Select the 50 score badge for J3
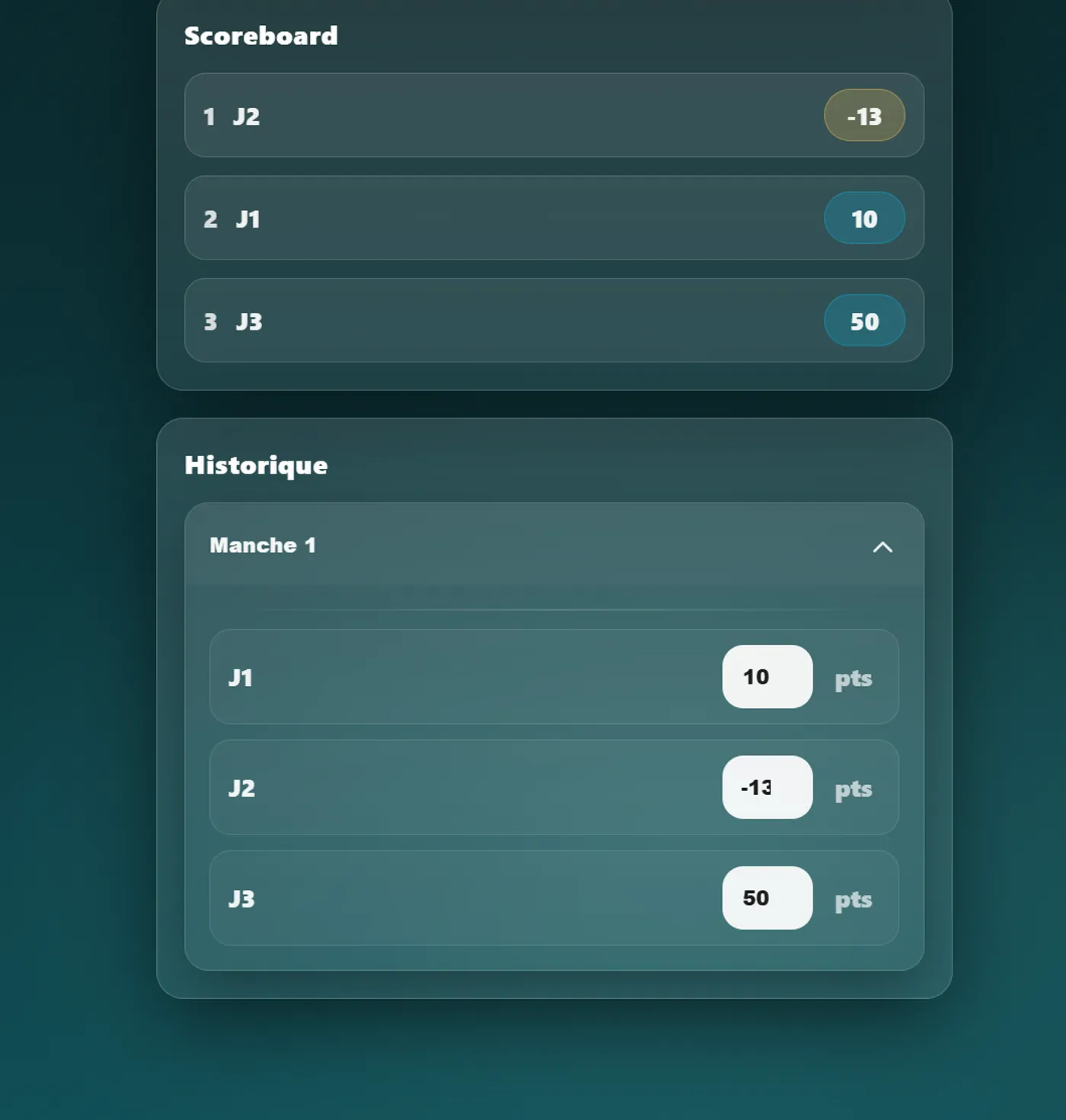The height and width of the screenshot is (1120, 1066). (x=864, y=321)
